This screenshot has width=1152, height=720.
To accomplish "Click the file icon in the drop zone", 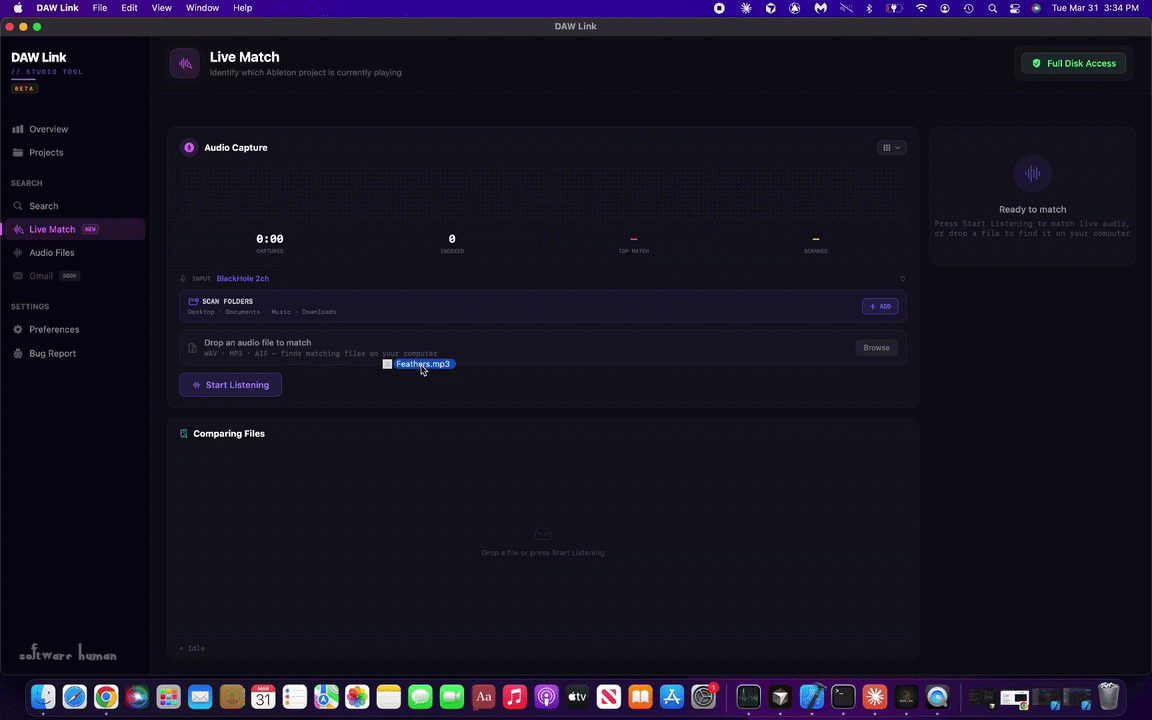I will (x=191, y=347).
